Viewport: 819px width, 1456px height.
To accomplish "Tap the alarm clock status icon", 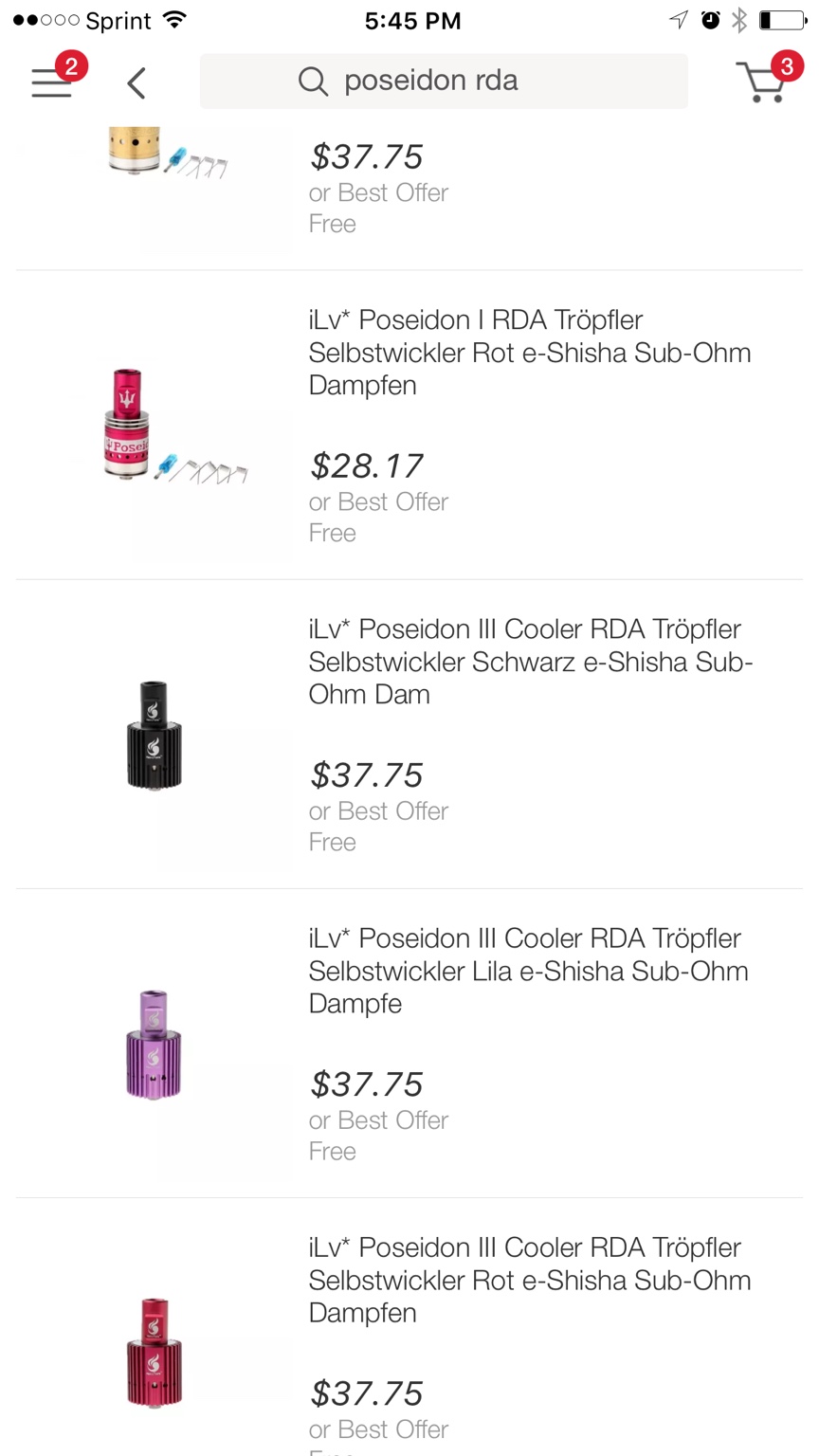I will tap(710, 20).
